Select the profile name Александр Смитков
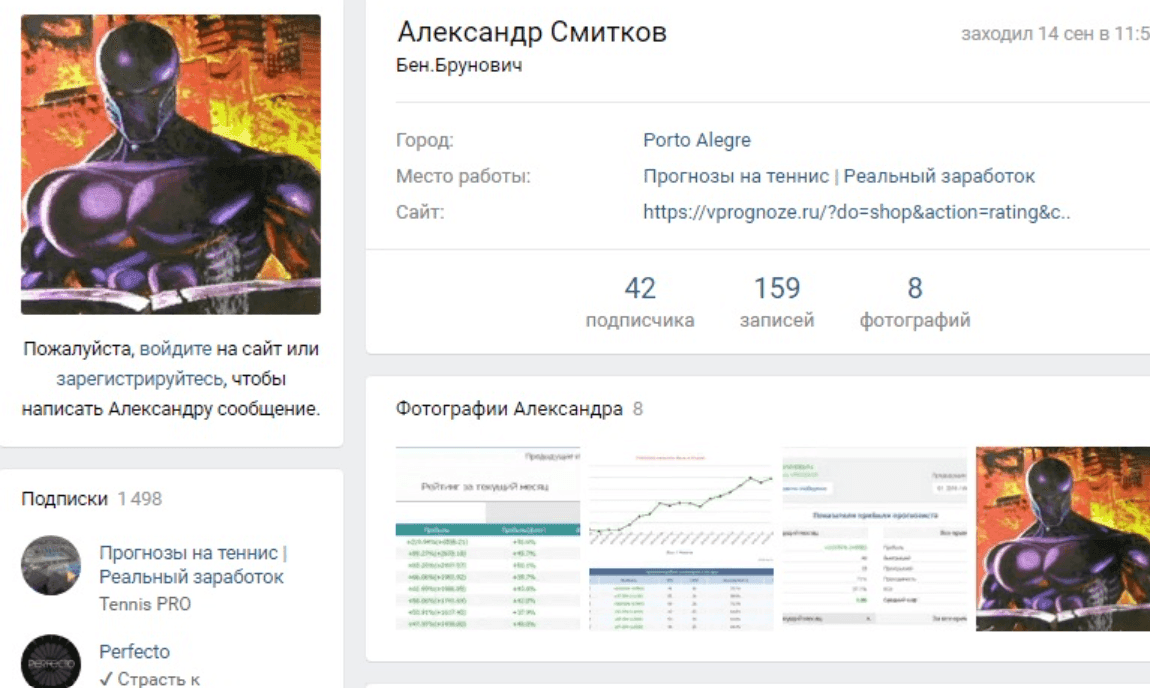This screenshot has height=688, width=1150. click(x=532, y=32)
